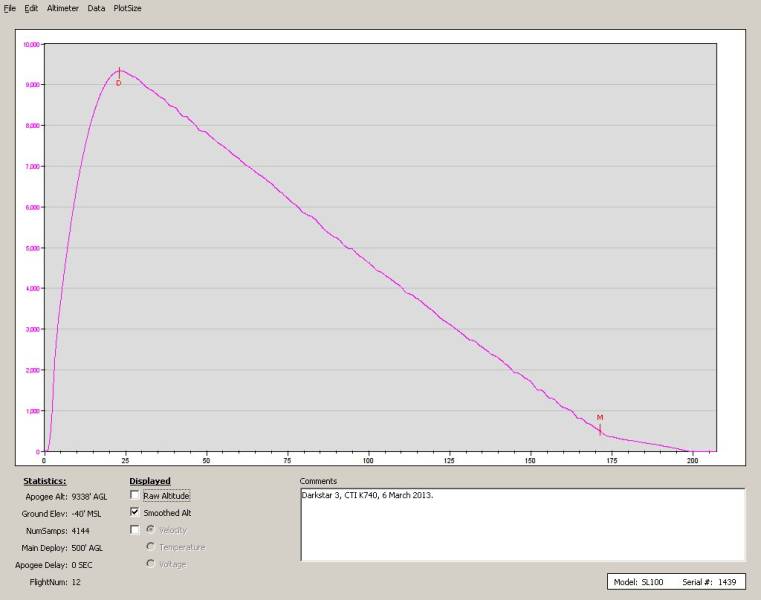Screen dimensions: 761x600
Task: Open the PlotSize menu
Action: pyautogui.click(x=127, y=7)
